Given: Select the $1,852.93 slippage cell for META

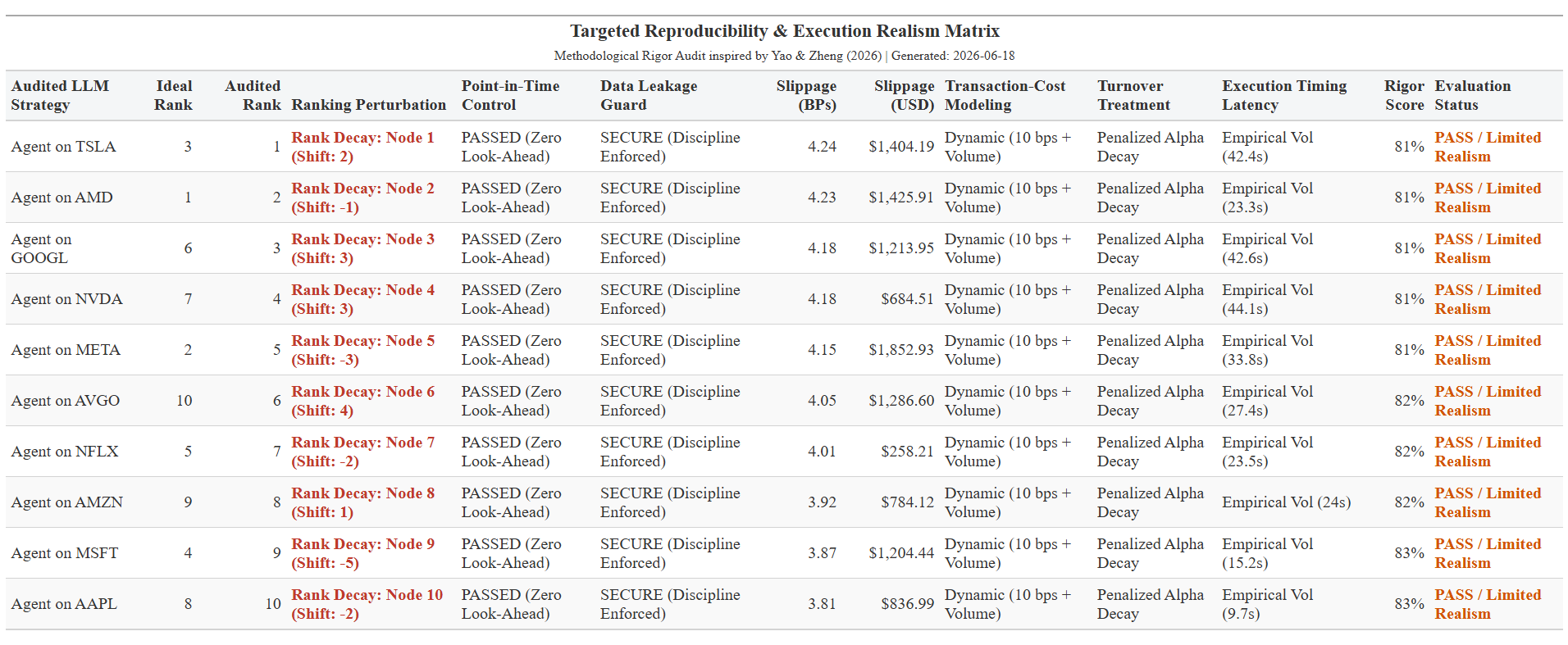Looking at the screenshot, I should (901, 350).
